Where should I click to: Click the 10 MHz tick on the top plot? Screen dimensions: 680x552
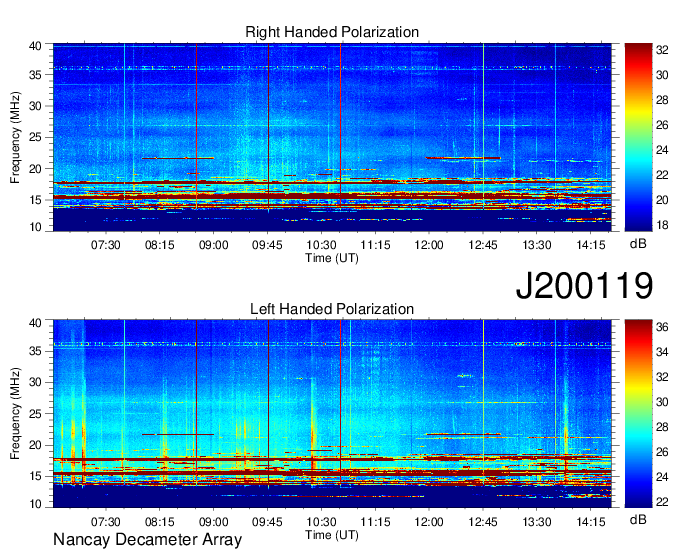[x=35, y=227]
